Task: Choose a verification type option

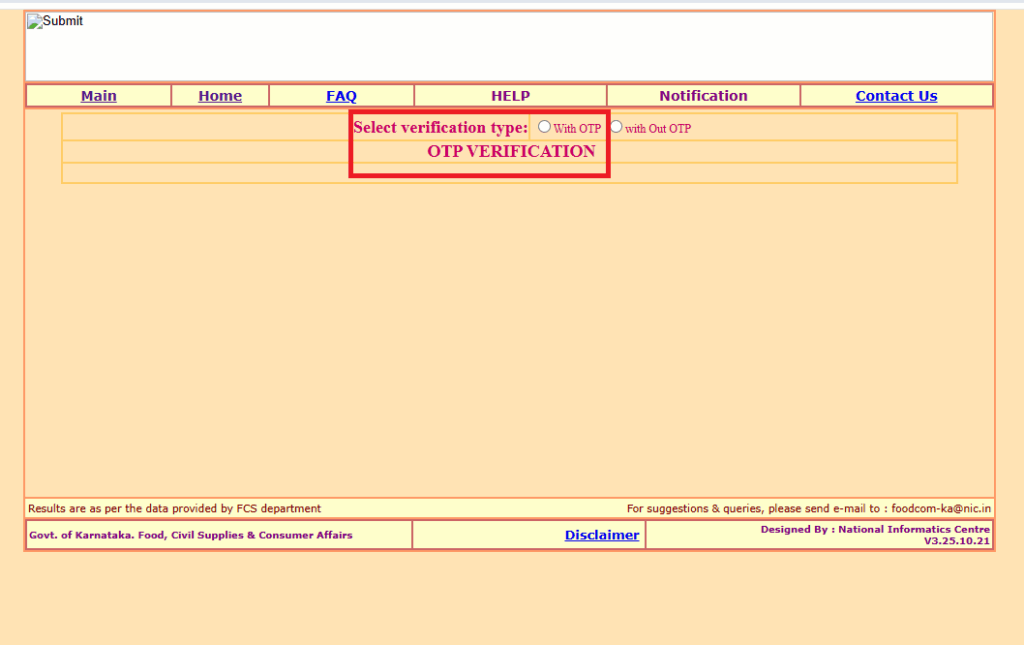Action: click(x=544, y=126)
